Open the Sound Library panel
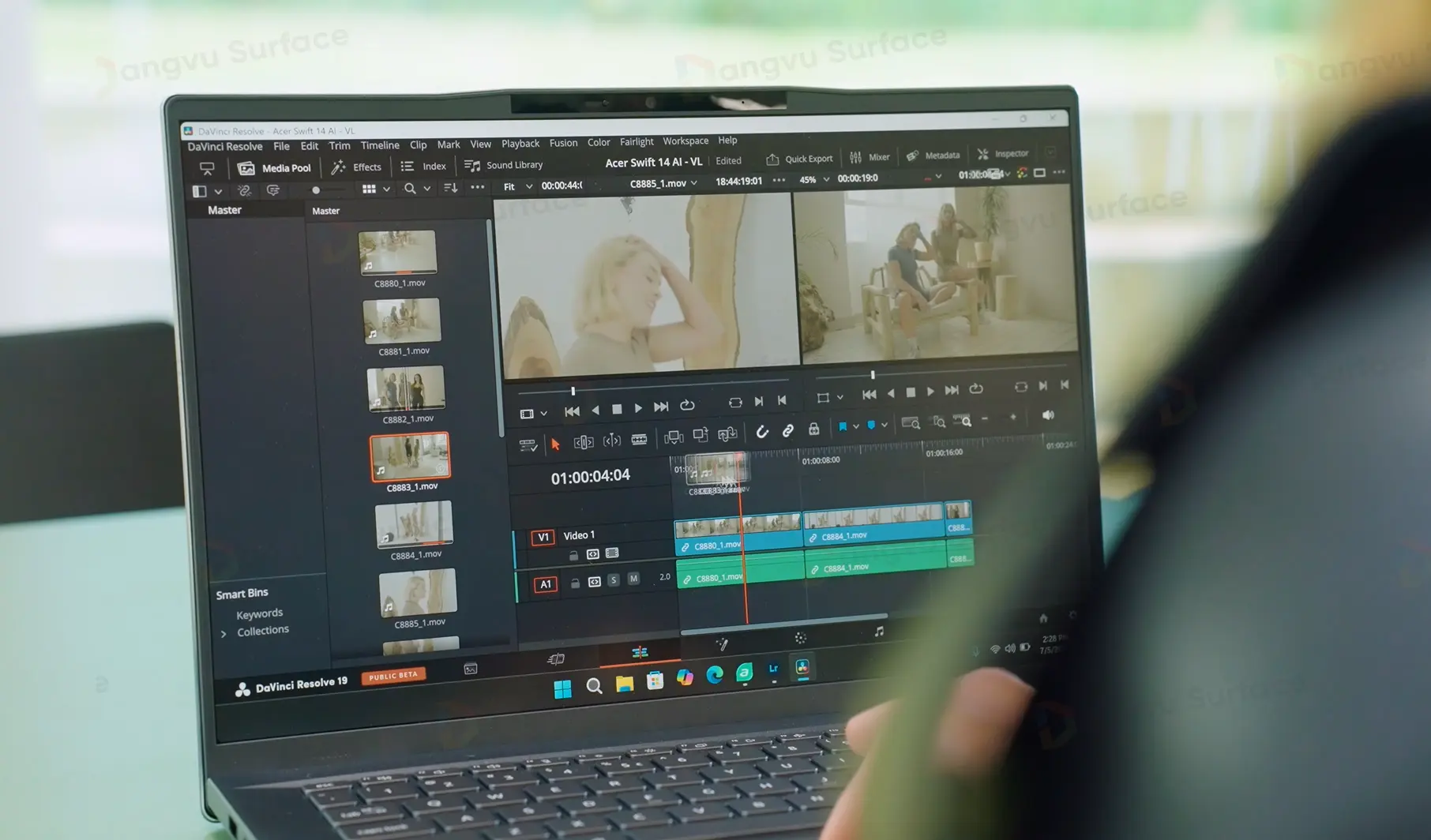This screenshot has width=1431, height=840. [x=504, y=165]
